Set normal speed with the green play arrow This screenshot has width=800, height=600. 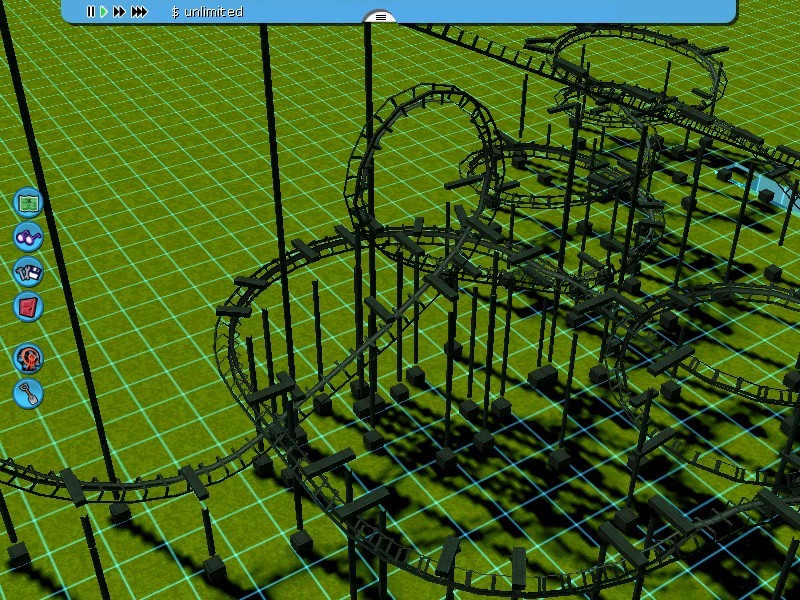[x=104, y=11]
